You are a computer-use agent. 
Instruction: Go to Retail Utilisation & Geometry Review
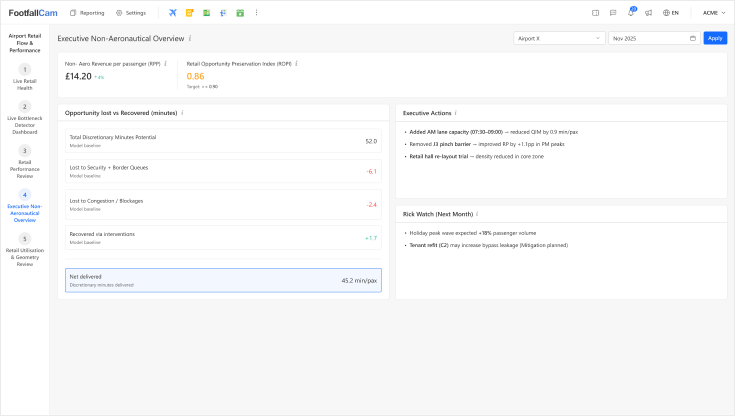pos(25,250)
